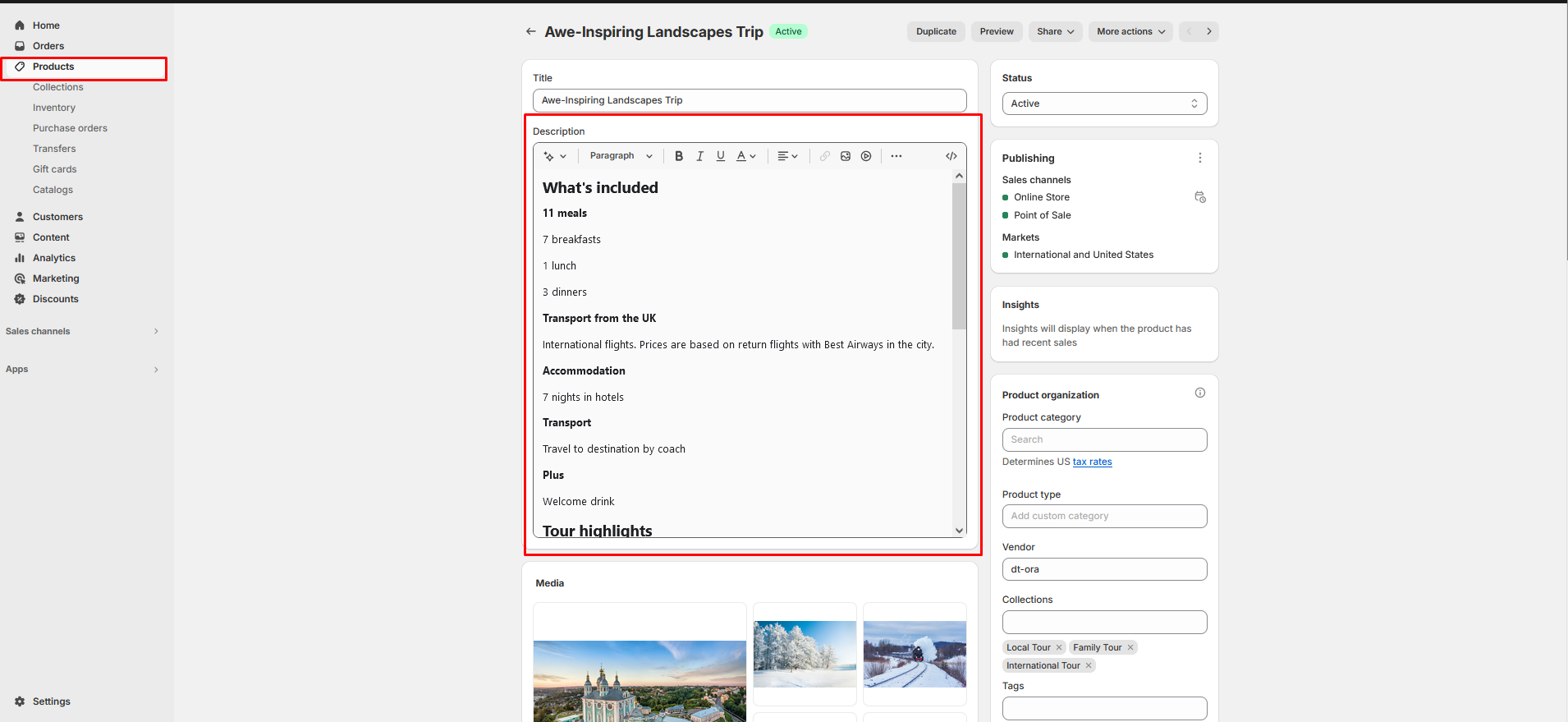
Task: Click the Preview button
Action: [997, 31]
